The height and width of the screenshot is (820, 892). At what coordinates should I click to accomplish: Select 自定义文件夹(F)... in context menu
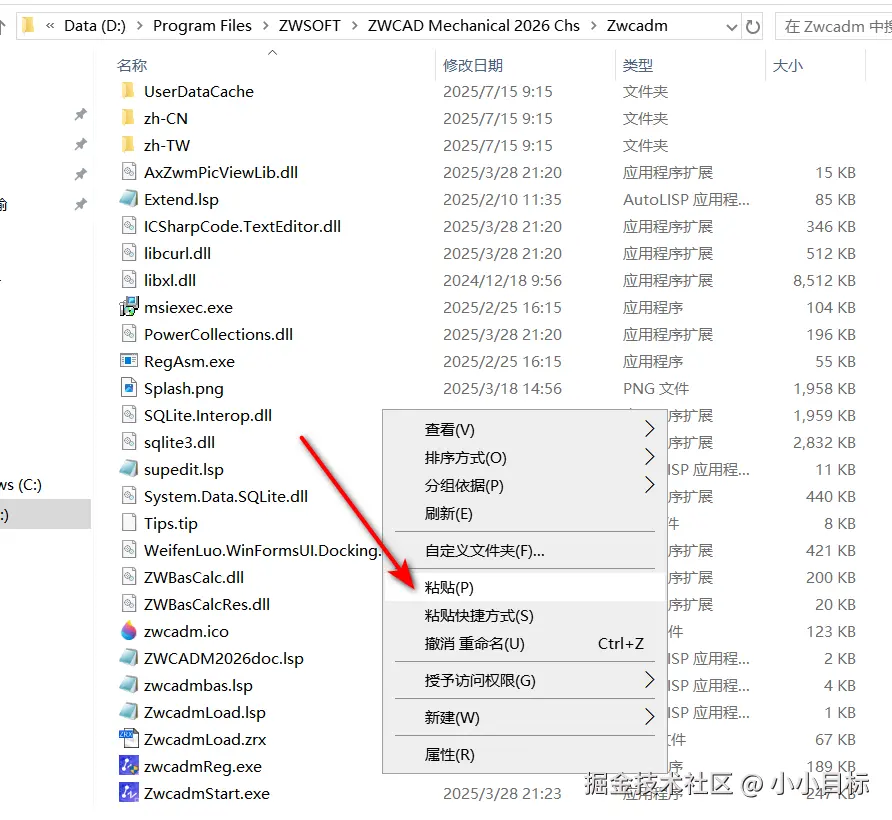[x=524, y=551]
